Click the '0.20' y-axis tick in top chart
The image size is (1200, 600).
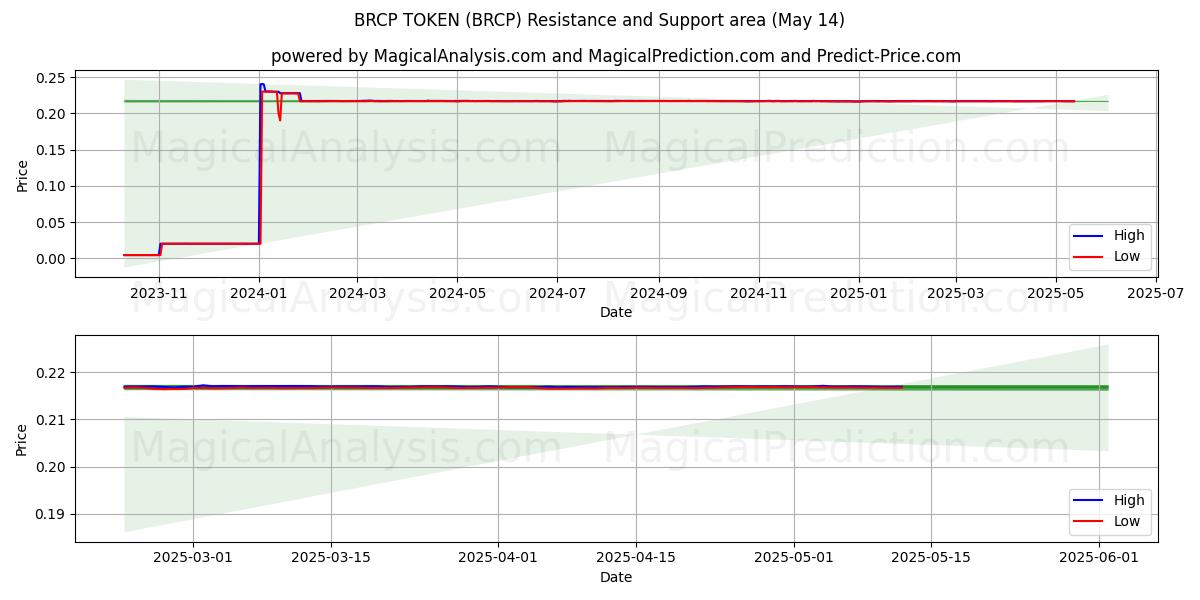point(53,114)
